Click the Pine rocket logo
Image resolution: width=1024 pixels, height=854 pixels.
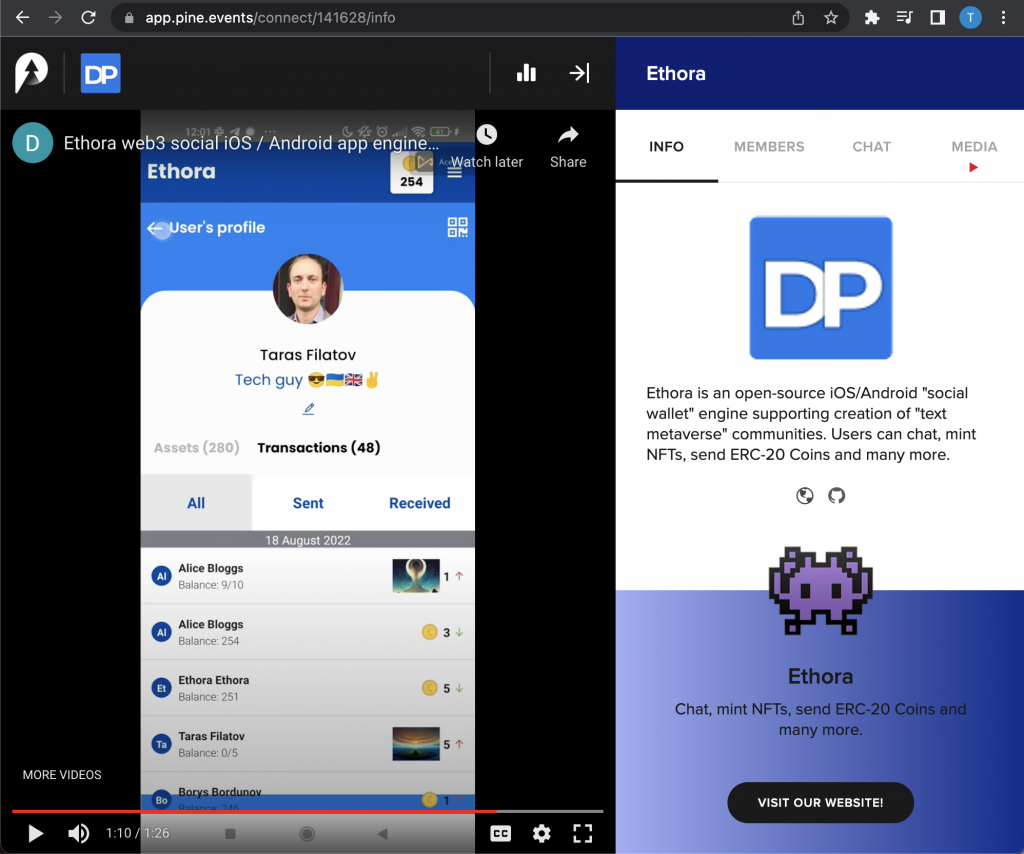point(31,72)
